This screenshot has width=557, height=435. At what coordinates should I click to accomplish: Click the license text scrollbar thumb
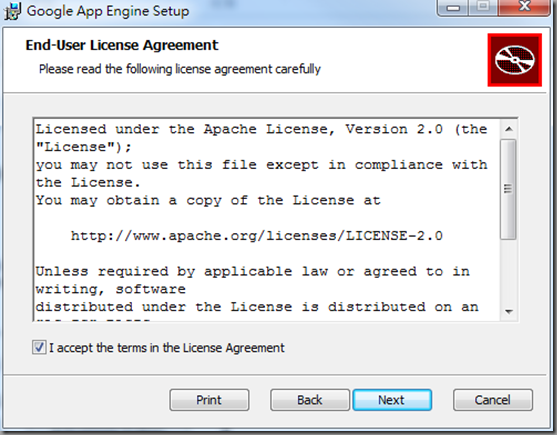click(x=508, y=189)
